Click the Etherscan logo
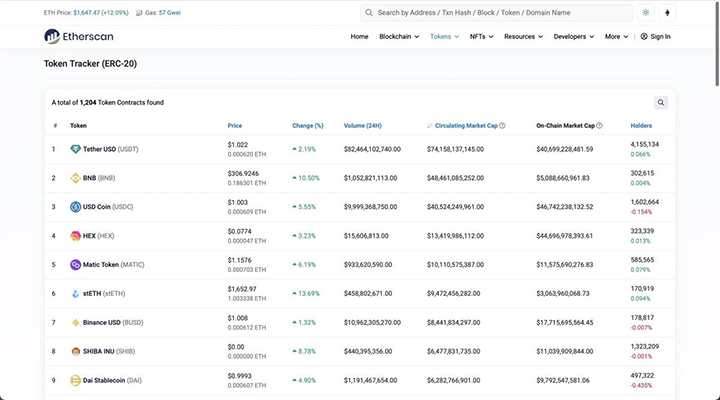The width and height of the screenshot is (720, 400). point(79,36)
